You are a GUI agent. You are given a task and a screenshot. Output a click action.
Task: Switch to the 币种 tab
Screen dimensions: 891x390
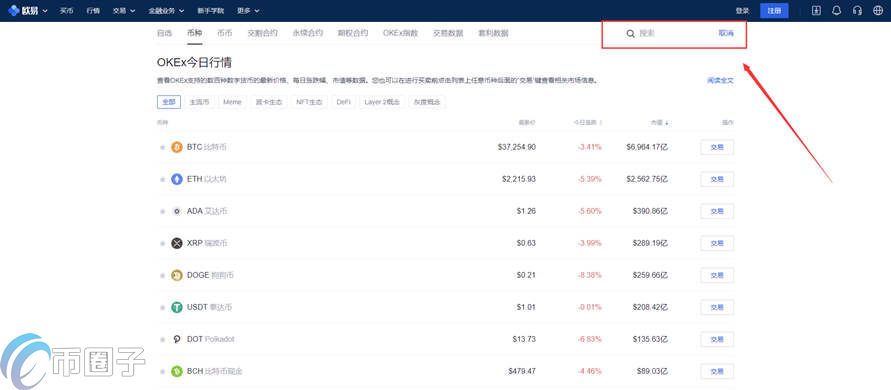tap(194, 33)
